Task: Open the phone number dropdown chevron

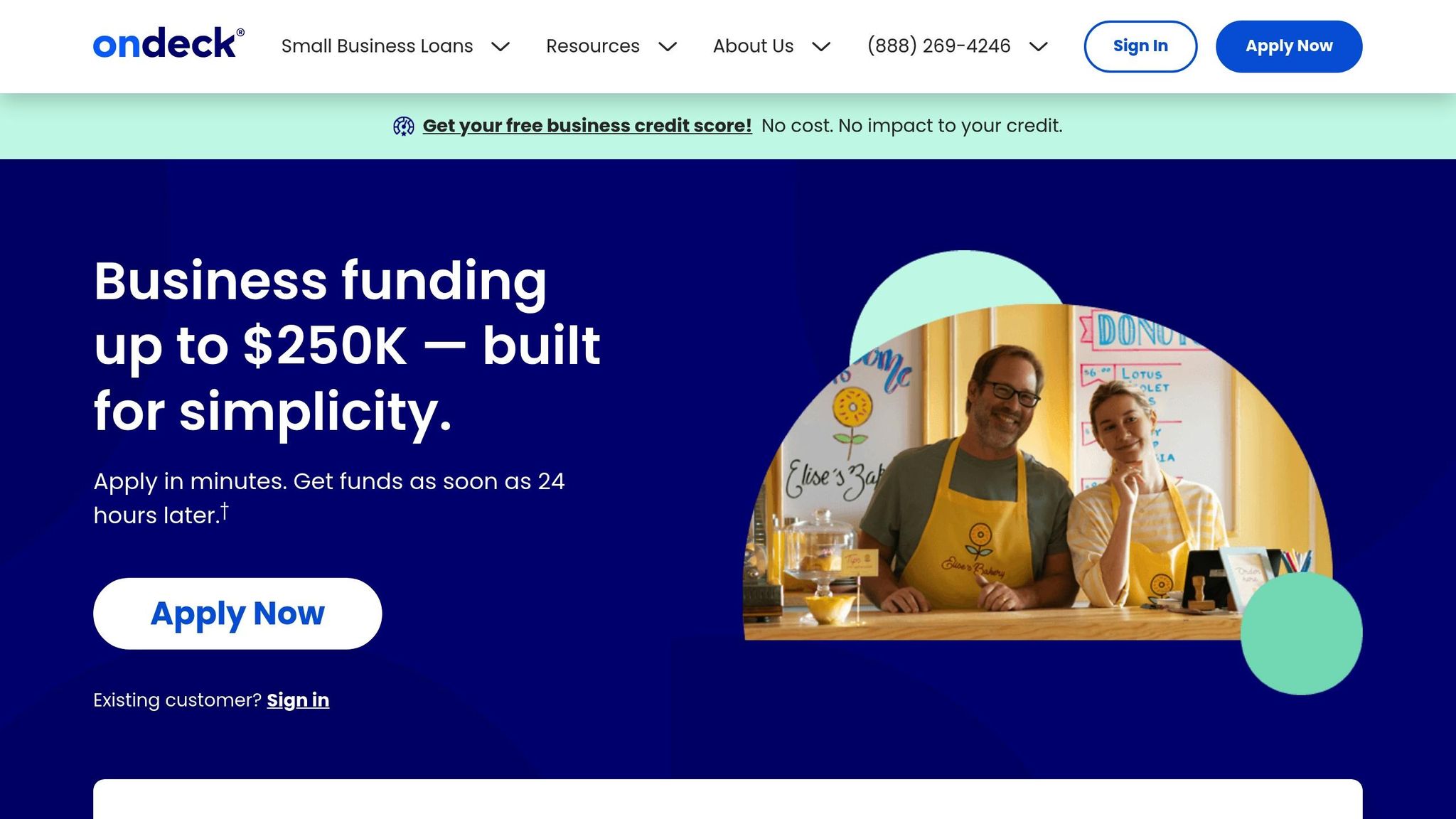Action: [x=1039, y=47]
